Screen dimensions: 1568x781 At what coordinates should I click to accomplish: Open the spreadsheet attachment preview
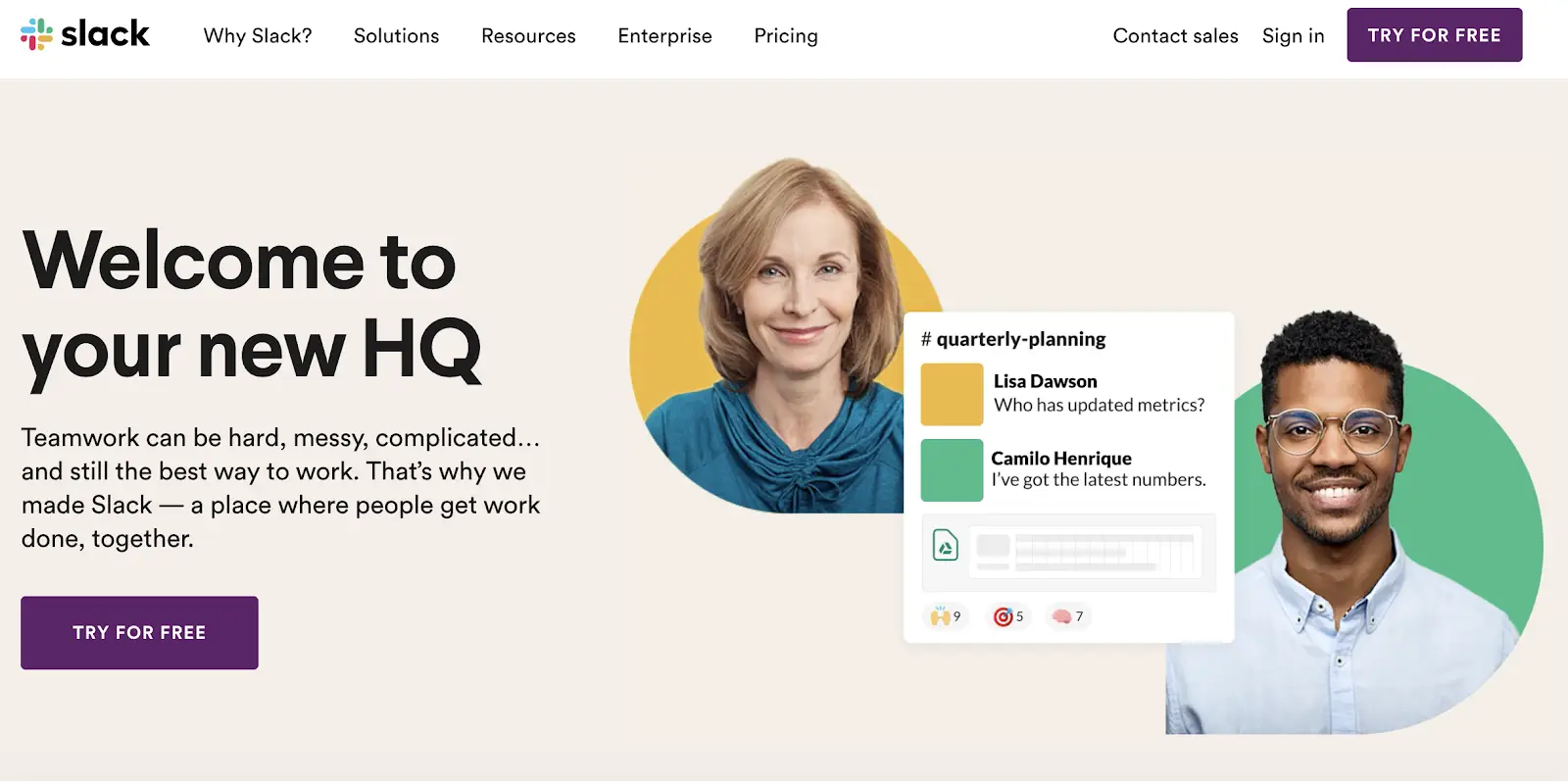(x=1068, y=553)
